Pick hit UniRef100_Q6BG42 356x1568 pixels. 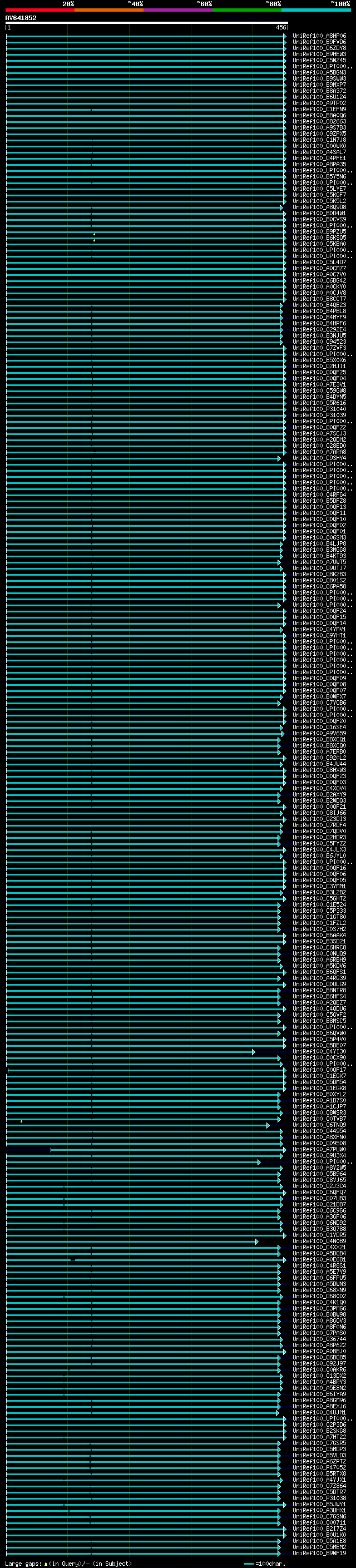click(x=319, y=280)
